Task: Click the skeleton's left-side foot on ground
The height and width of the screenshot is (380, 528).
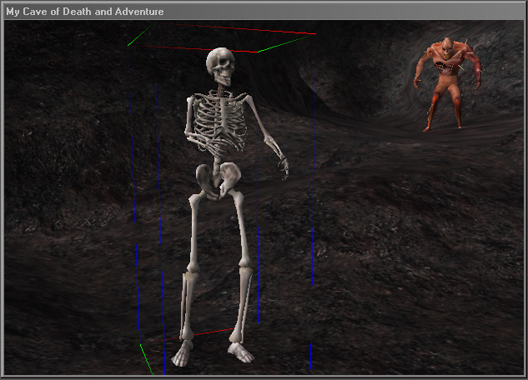Action: pyautogui.click(x=183, y=354)
